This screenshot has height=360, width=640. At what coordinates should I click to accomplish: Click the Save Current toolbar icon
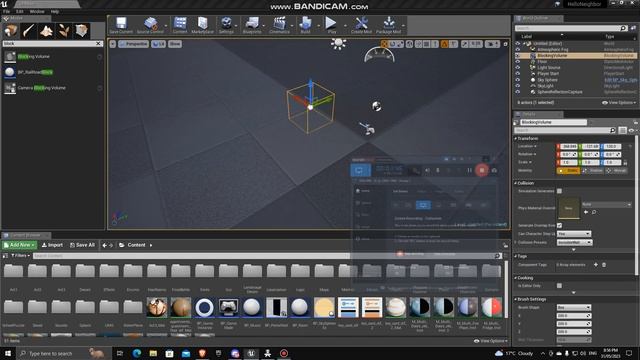pos(121,25)
